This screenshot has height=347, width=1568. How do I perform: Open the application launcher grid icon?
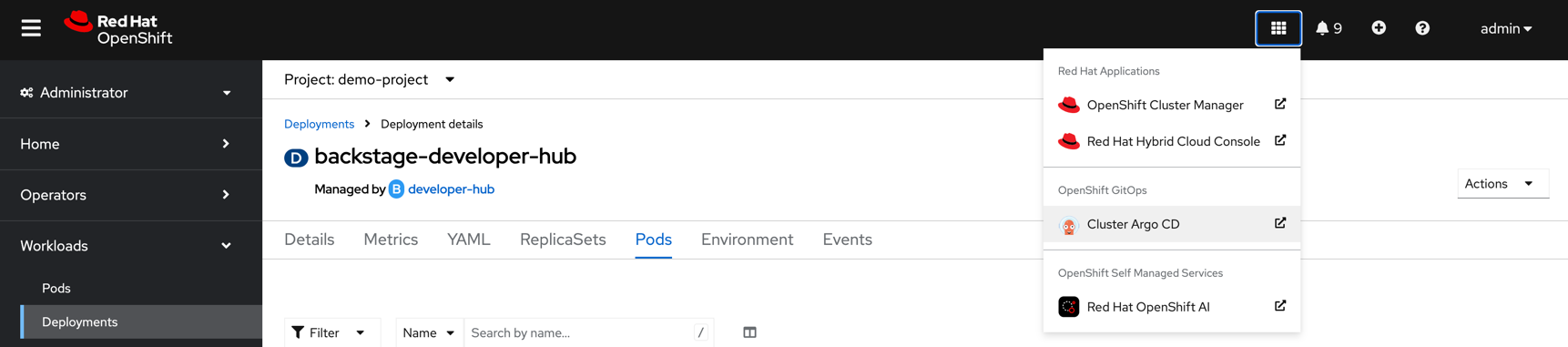coord(1278,28)
